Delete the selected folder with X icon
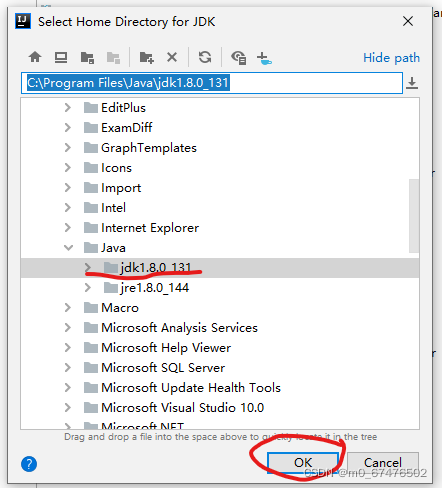 pos(172,57)
